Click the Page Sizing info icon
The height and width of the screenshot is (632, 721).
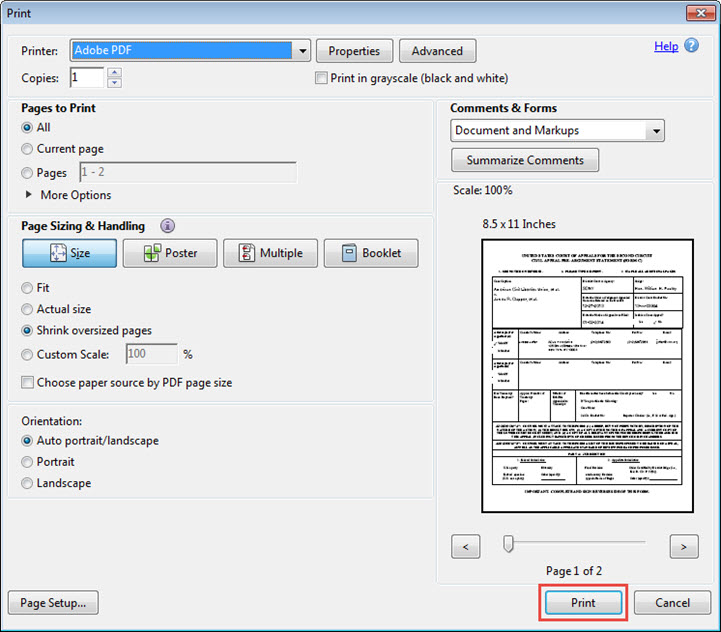coord(168,226)
